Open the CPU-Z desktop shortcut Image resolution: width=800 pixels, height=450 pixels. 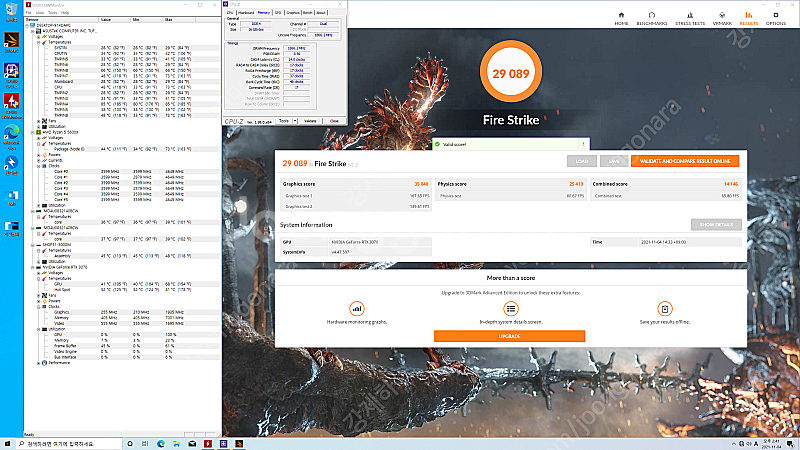11,74
